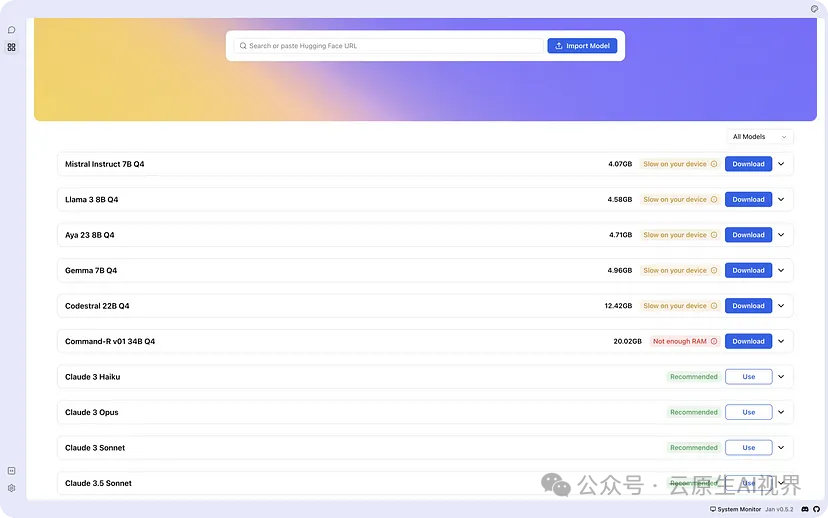Click Recommended badge on Claude 3 Haiku
Viewport: 828px width, 518px height.
[694, 376]
